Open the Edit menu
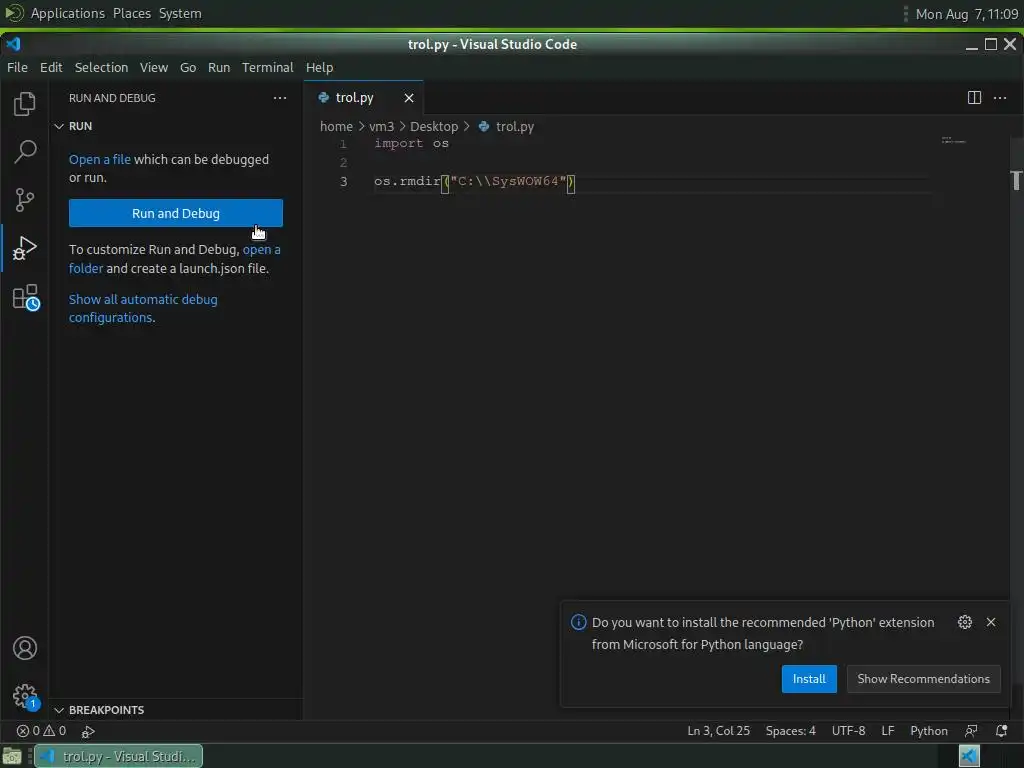 51,67
